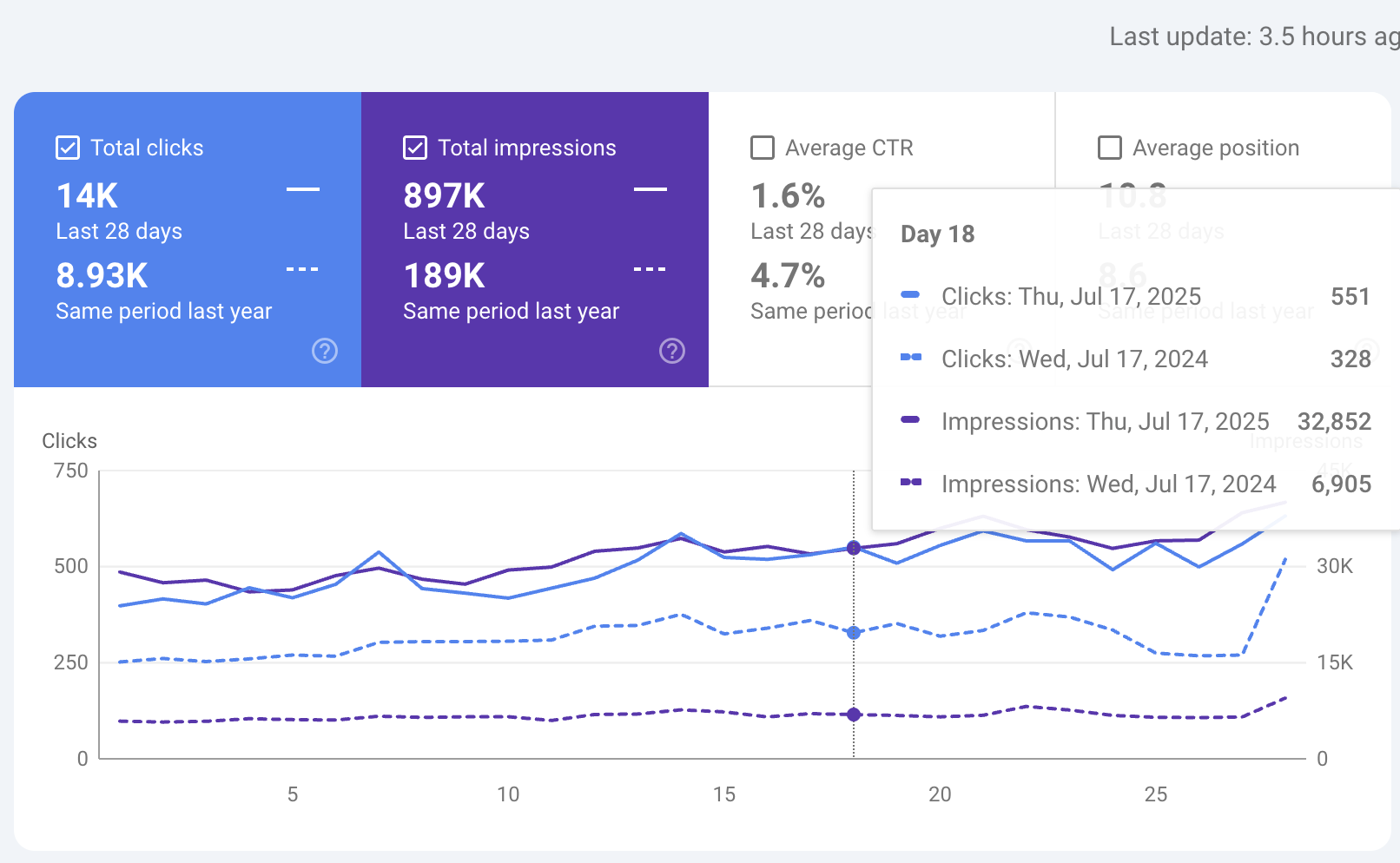Click tooltip row Impressions: Wed, Jul 17, 2024
Image resolution: width=1400 pixels, height=863 pixels.
point(1136,484)
